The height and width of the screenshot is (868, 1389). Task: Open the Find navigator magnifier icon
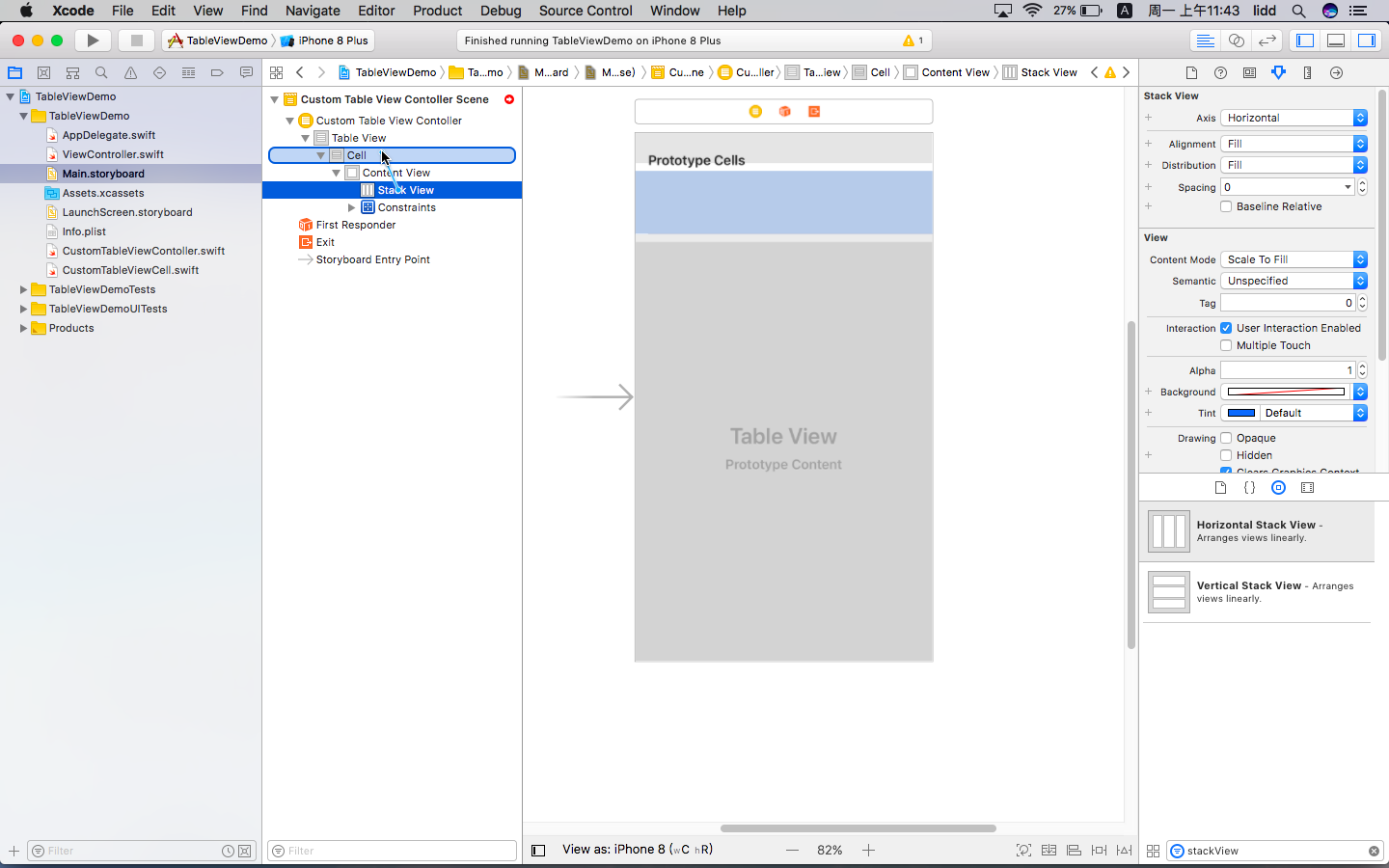point(101,72)
